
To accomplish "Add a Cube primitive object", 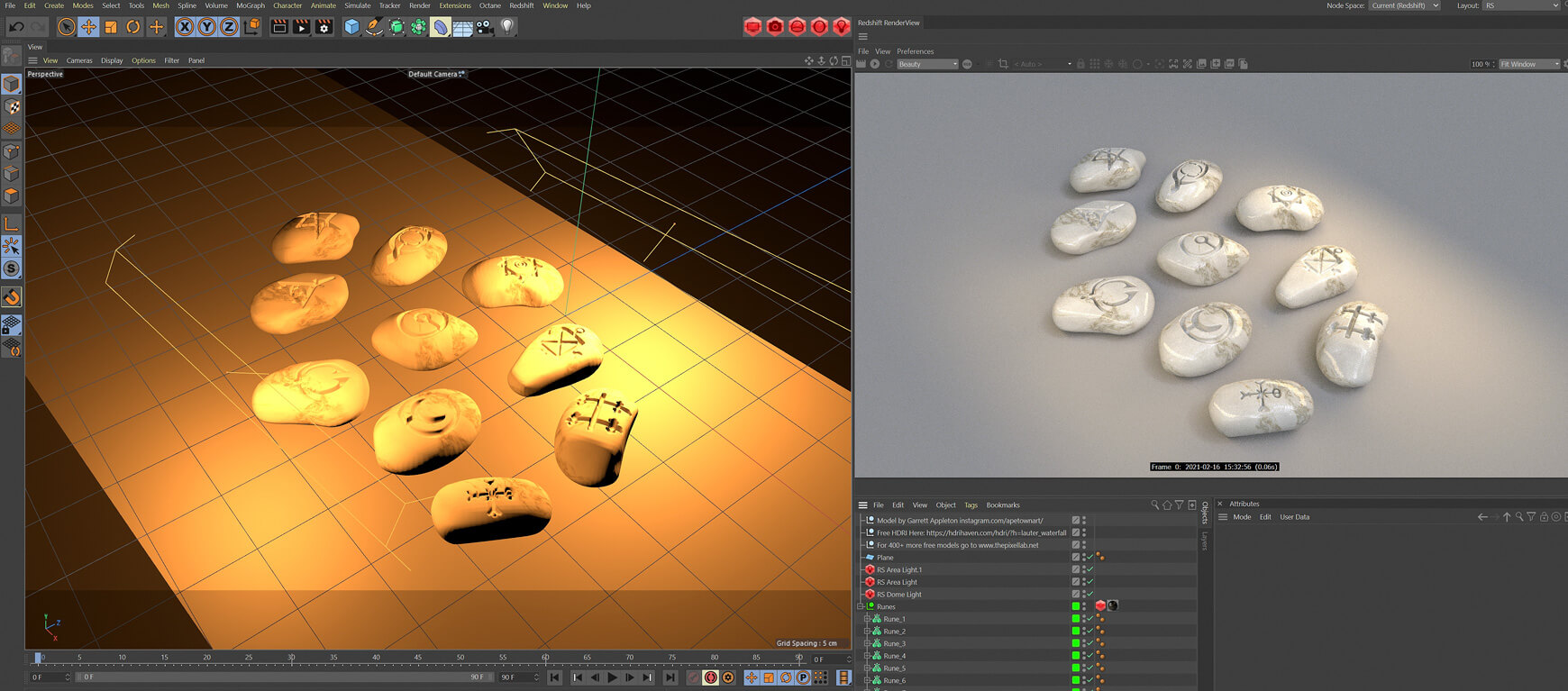I will click(x=352, y=27).
